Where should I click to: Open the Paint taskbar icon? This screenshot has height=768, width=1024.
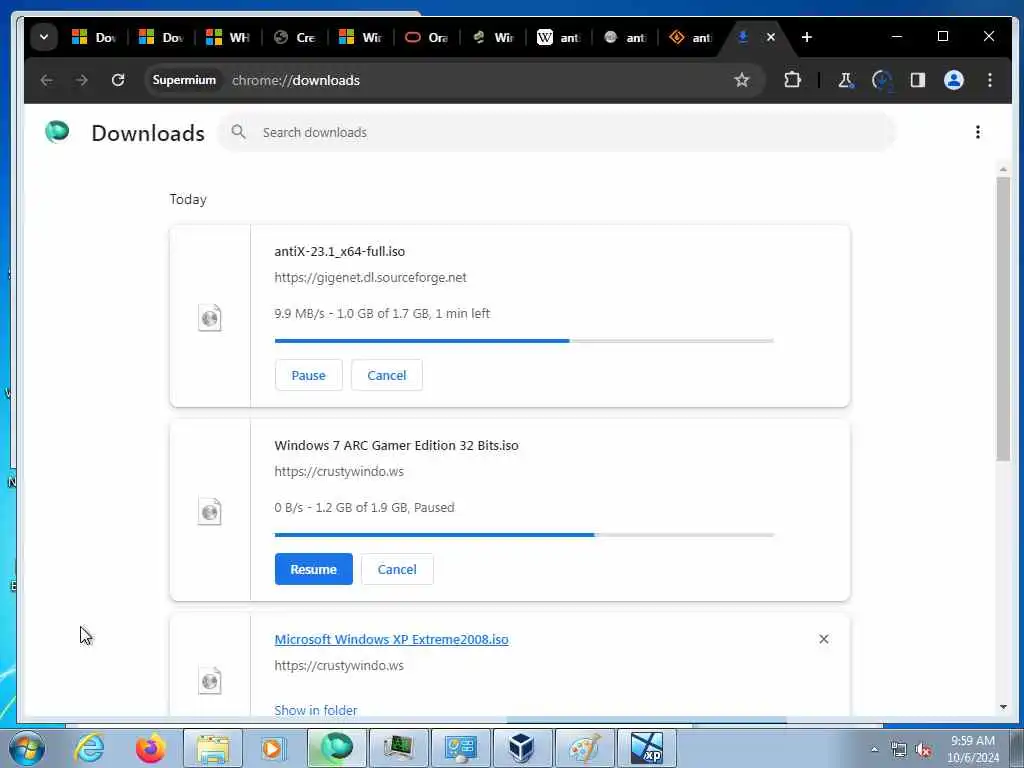click(x=584, y=748)
